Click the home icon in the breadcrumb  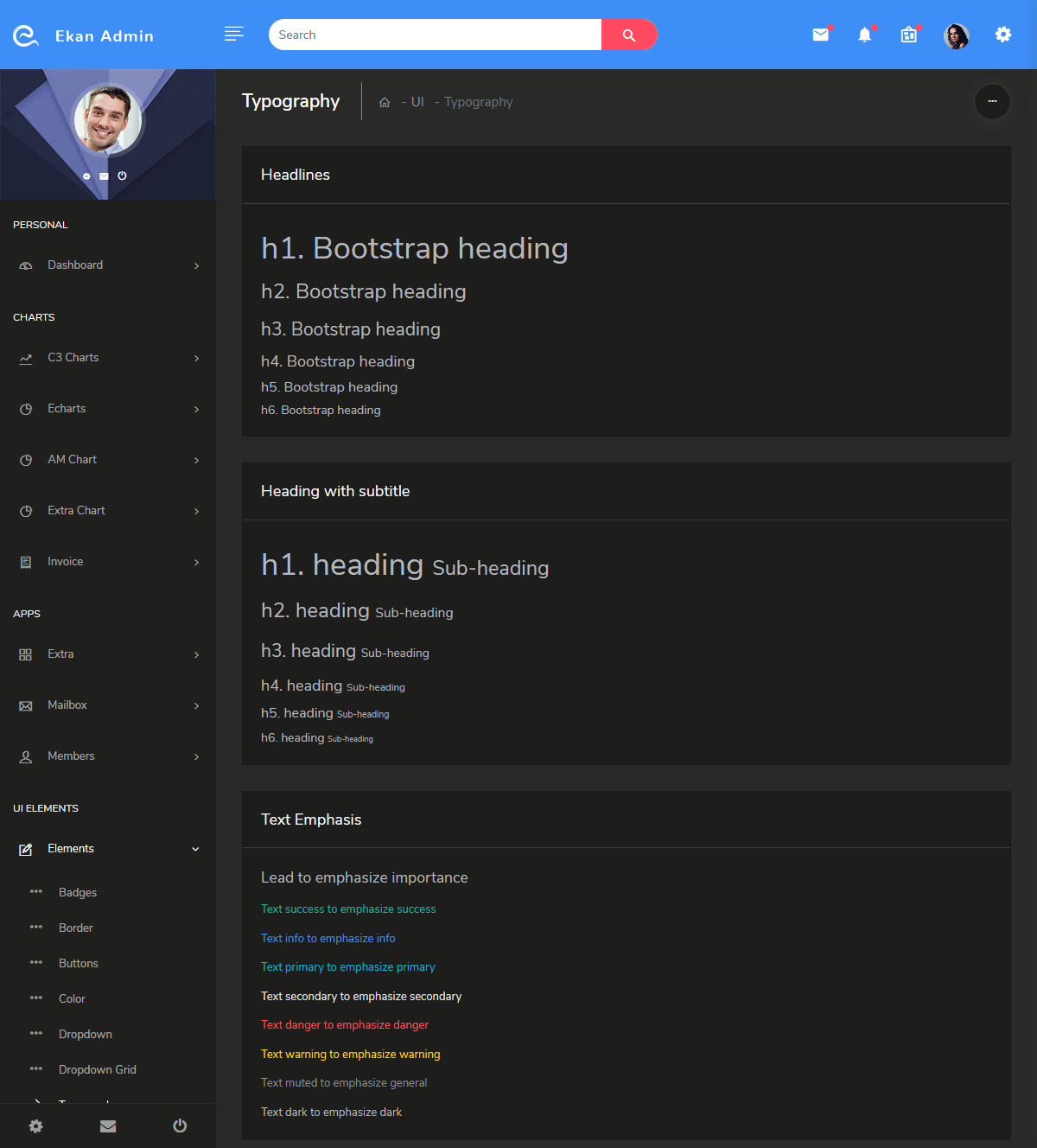pos(384,101)
